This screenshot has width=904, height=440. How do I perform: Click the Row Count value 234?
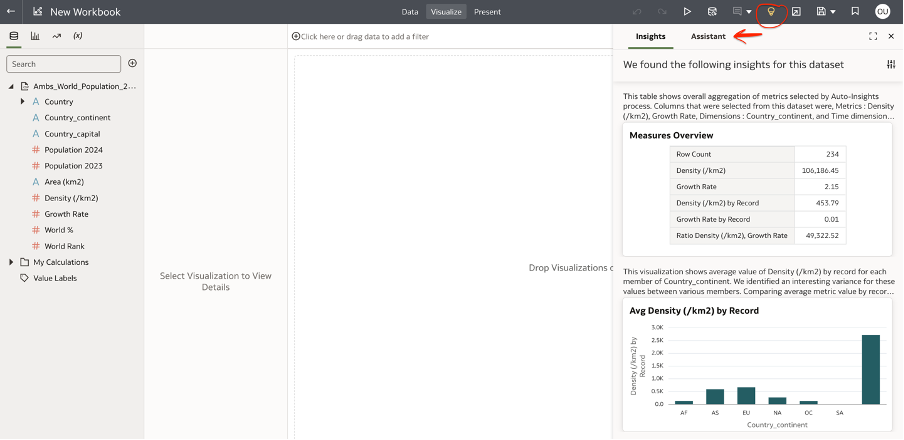[x=832, y=155]
